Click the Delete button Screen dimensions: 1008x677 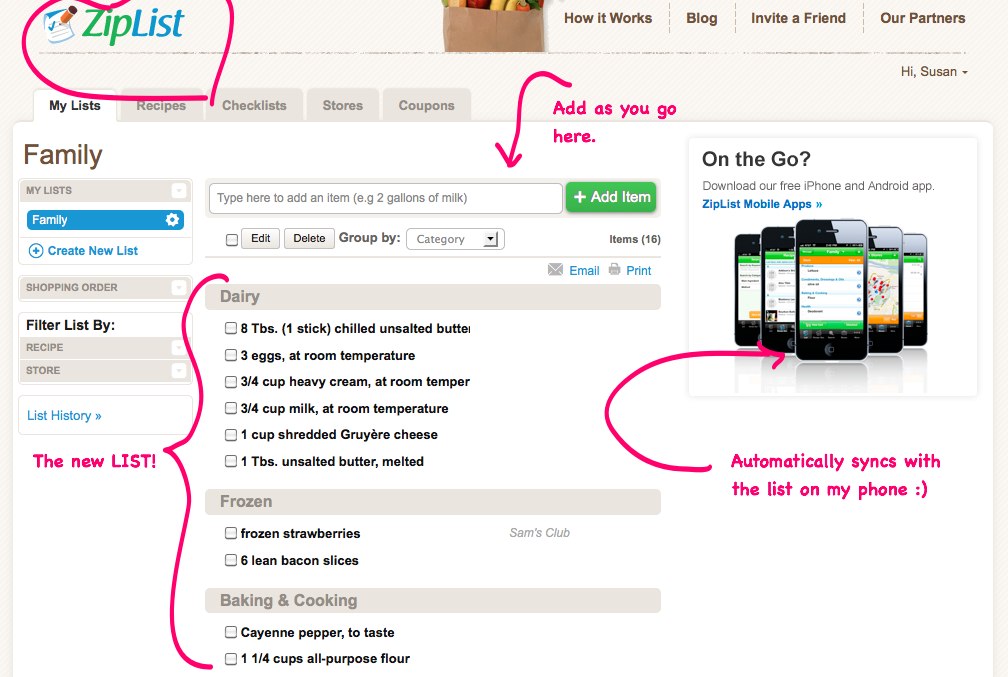click(x=309, y=239)
